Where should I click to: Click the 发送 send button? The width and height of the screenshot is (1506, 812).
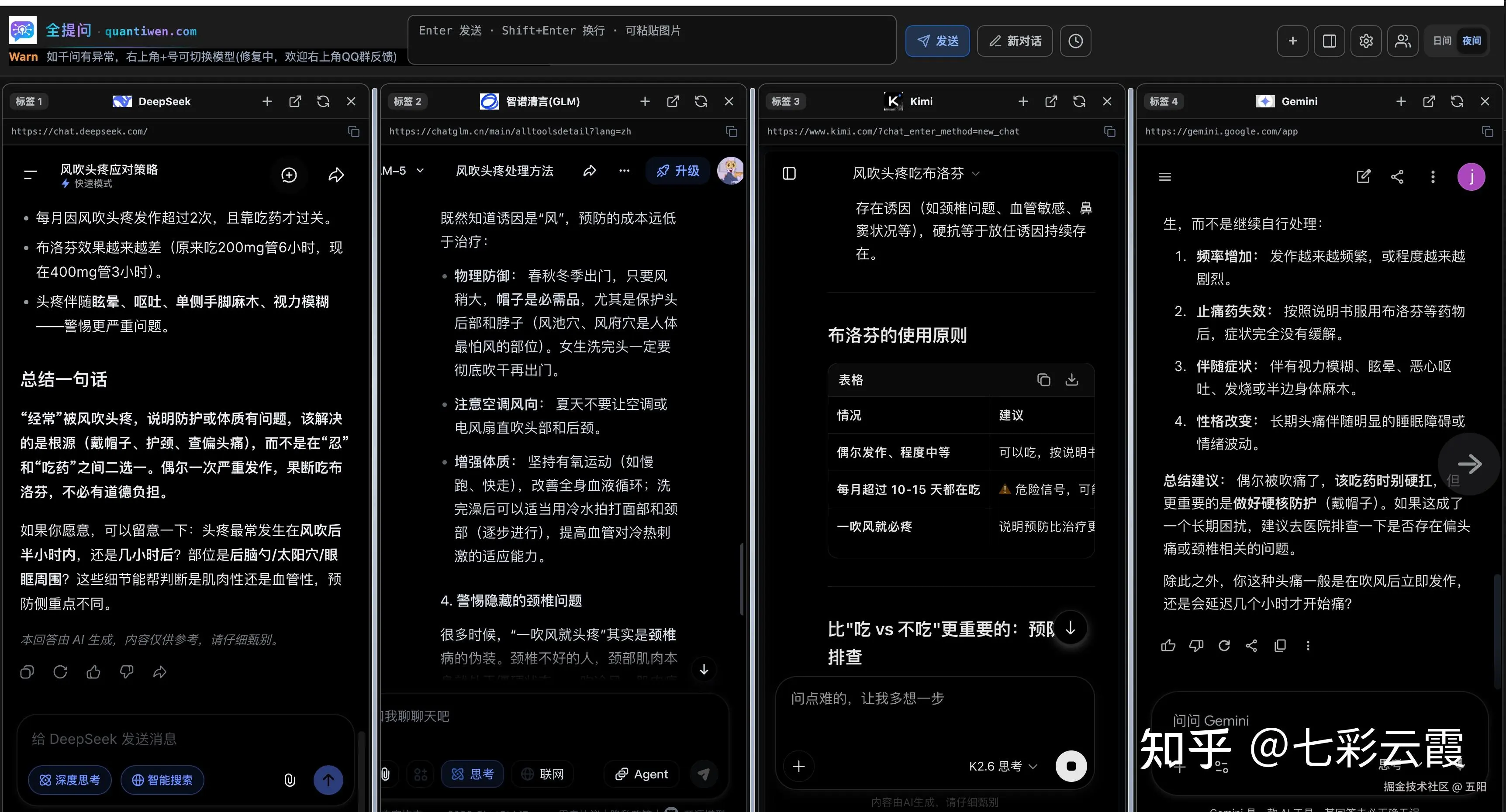[x=938, y=41]
